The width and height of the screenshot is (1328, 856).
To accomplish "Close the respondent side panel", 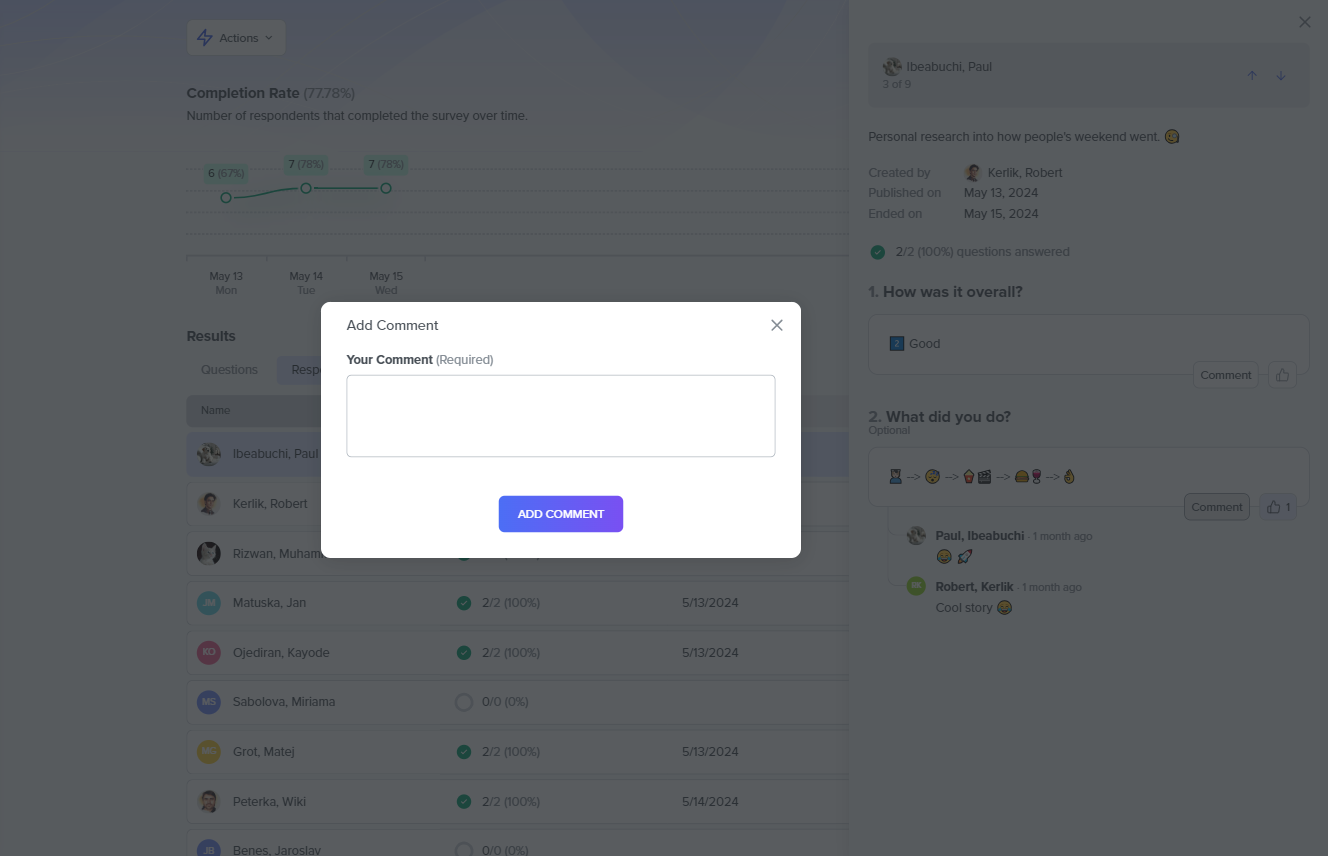I will pos(1304,22).
